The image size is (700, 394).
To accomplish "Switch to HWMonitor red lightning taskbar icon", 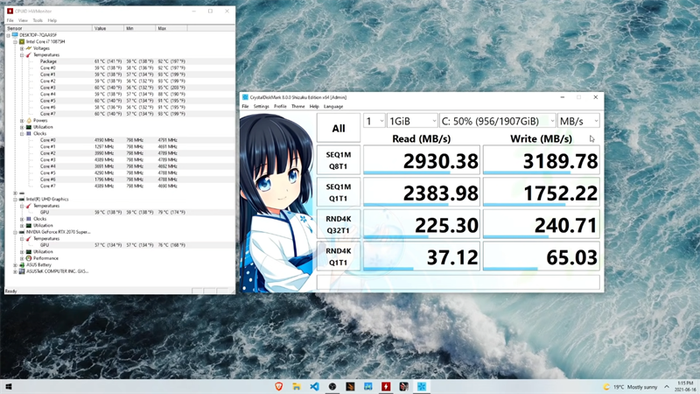I will click(x=386, y=386).
